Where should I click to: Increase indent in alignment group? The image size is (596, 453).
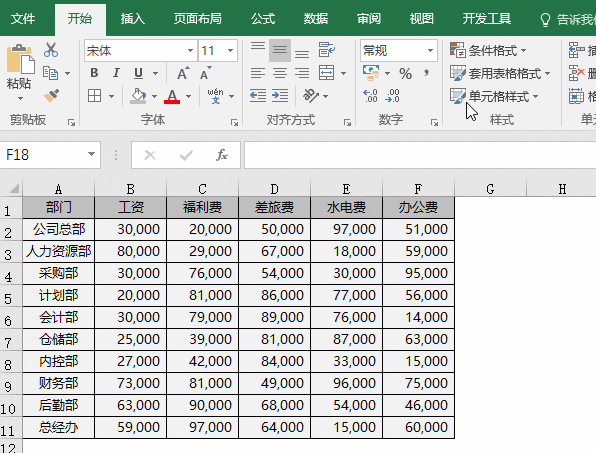pos(280,96)
